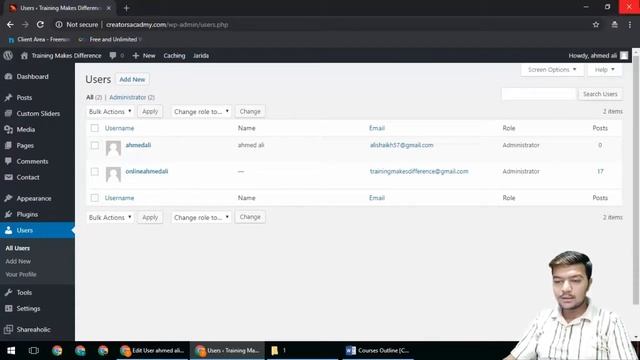Viewport: 640px width, 360px height.
Task: Expand the Help panel
Action: click(x=604, y=70)
